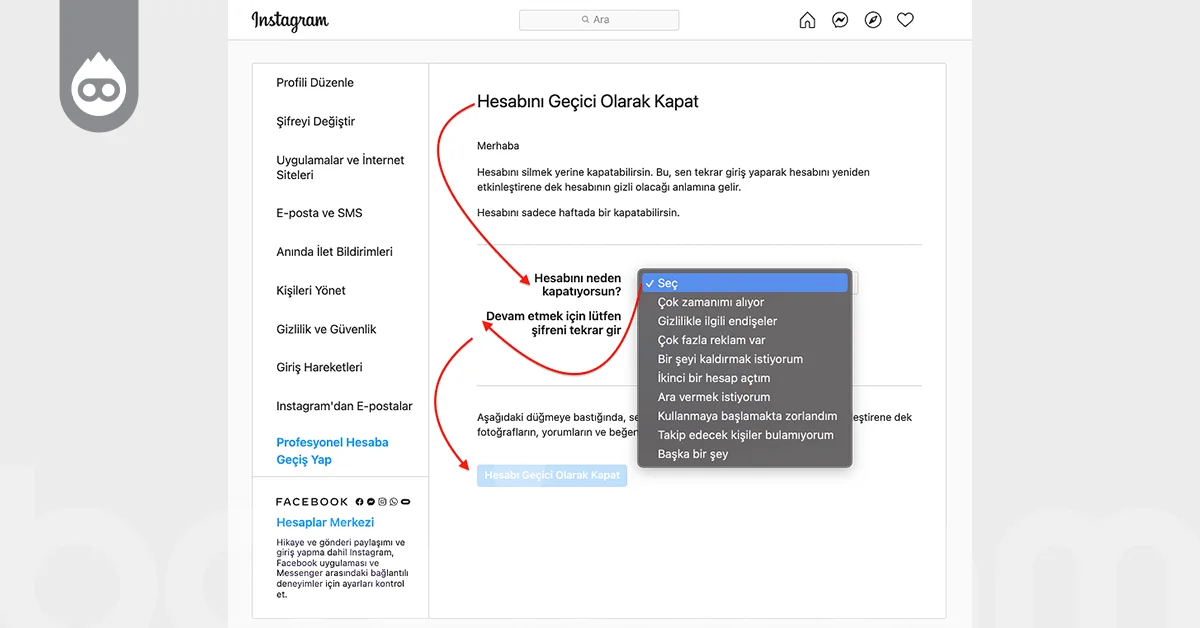
Task: Click the heart activity icon
Action: coord(905,19)
